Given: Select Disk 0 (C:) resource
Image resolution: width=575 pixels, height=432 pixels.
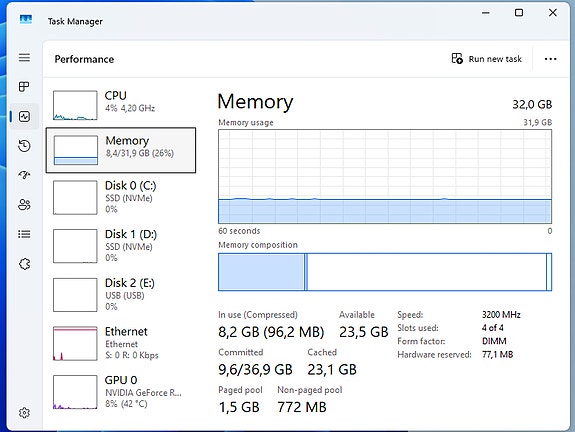Looking at the screenshot, I should click(x=121, y=197).
